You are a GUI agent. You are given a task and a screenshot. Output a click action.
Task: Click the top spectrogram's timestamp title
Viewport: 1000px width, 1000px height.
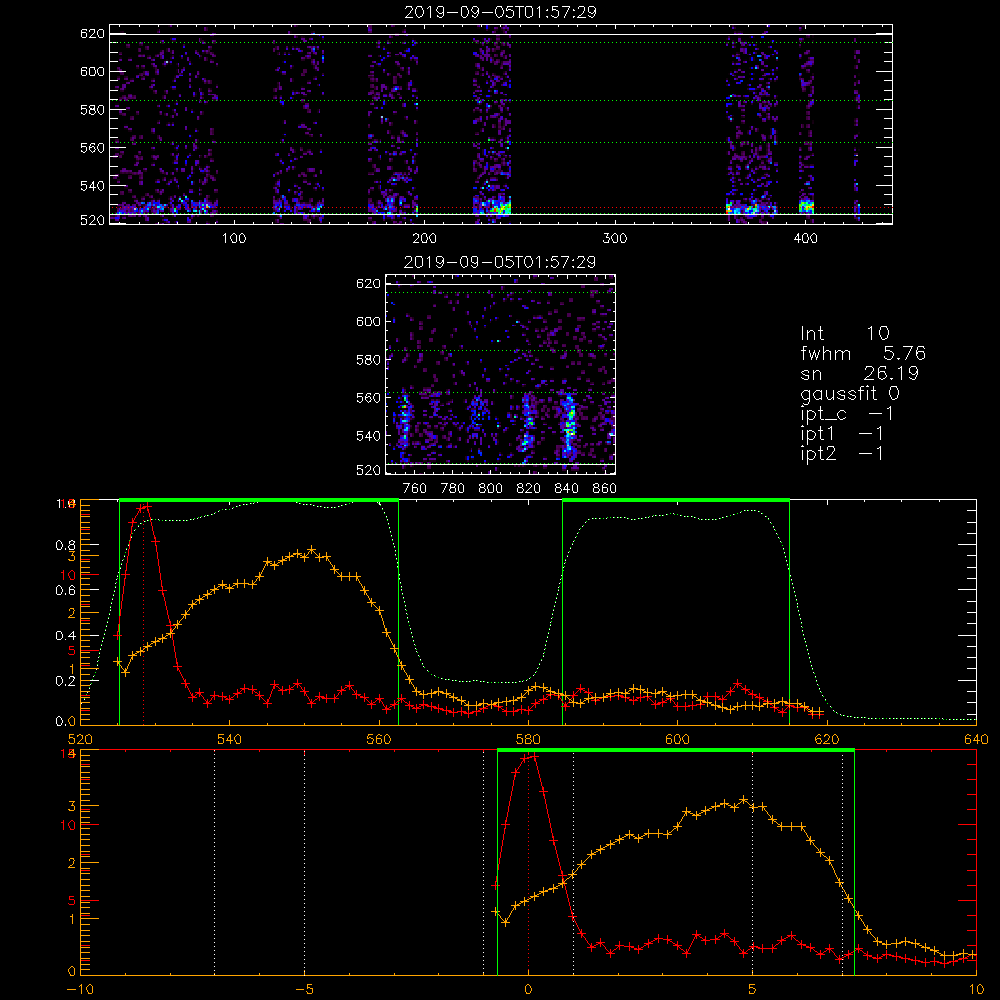(500, 12)
